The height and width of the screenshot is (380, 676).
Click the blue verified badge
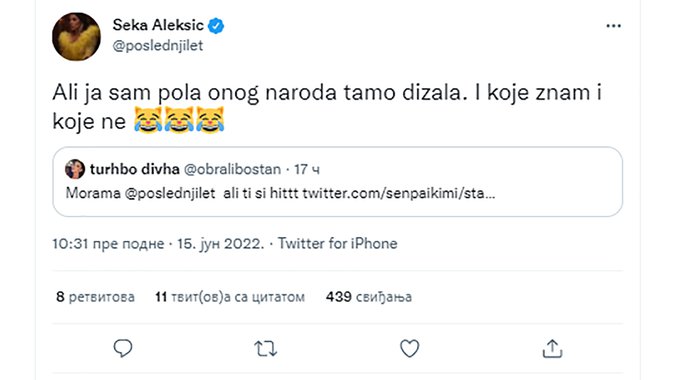coord(216,26)
